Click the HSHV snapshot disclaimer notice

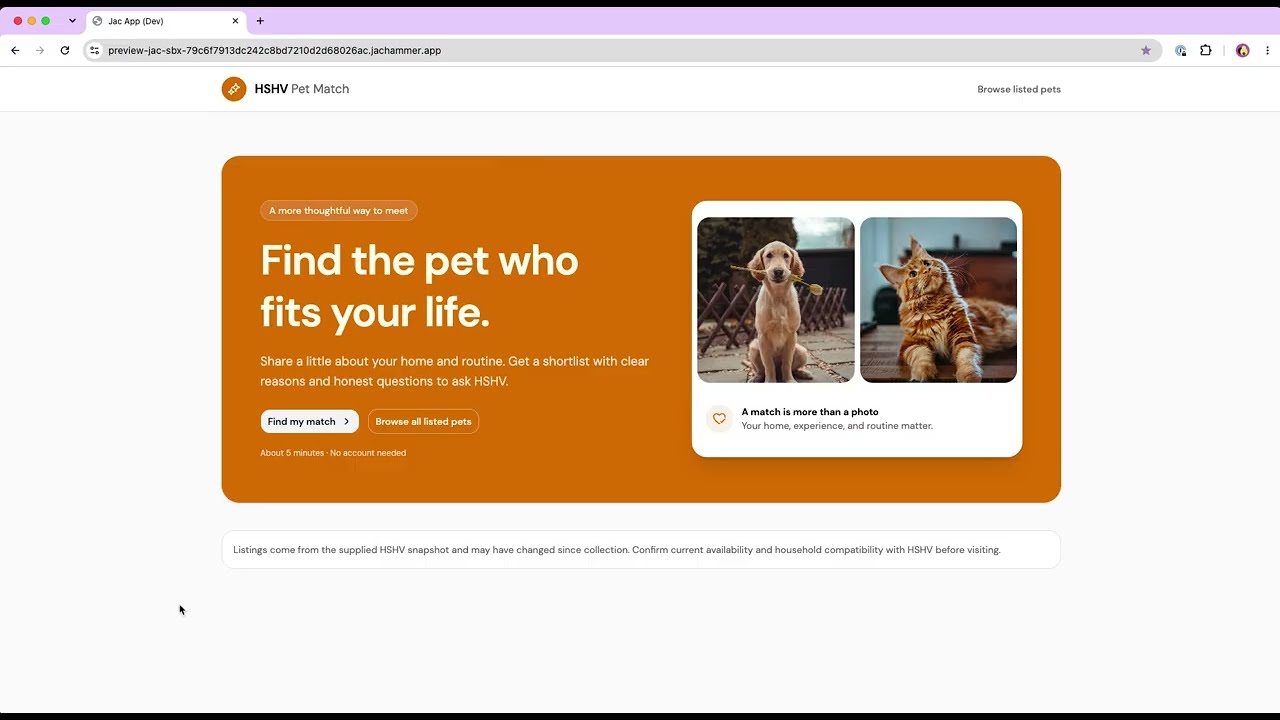(x=641, y=550)
